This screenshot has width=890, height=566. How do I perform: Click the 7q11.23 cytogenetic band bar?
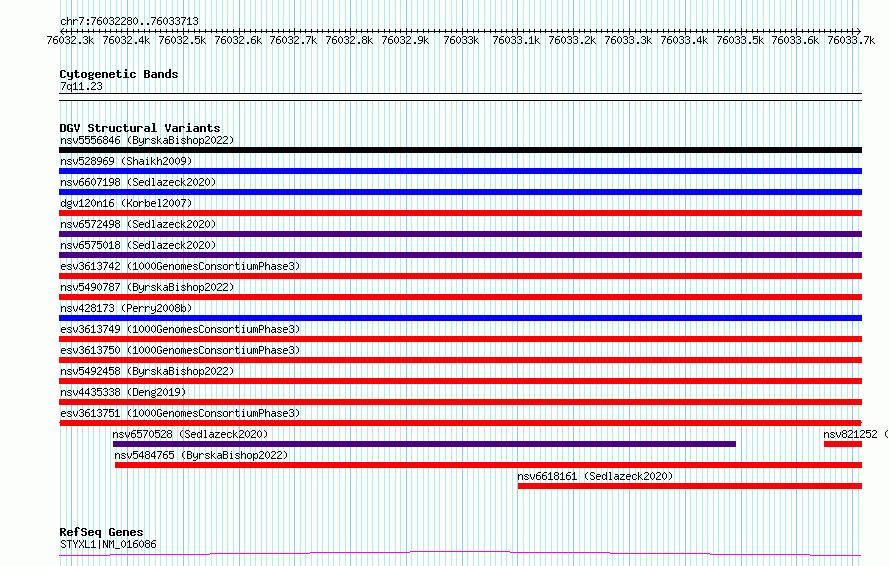460,97
